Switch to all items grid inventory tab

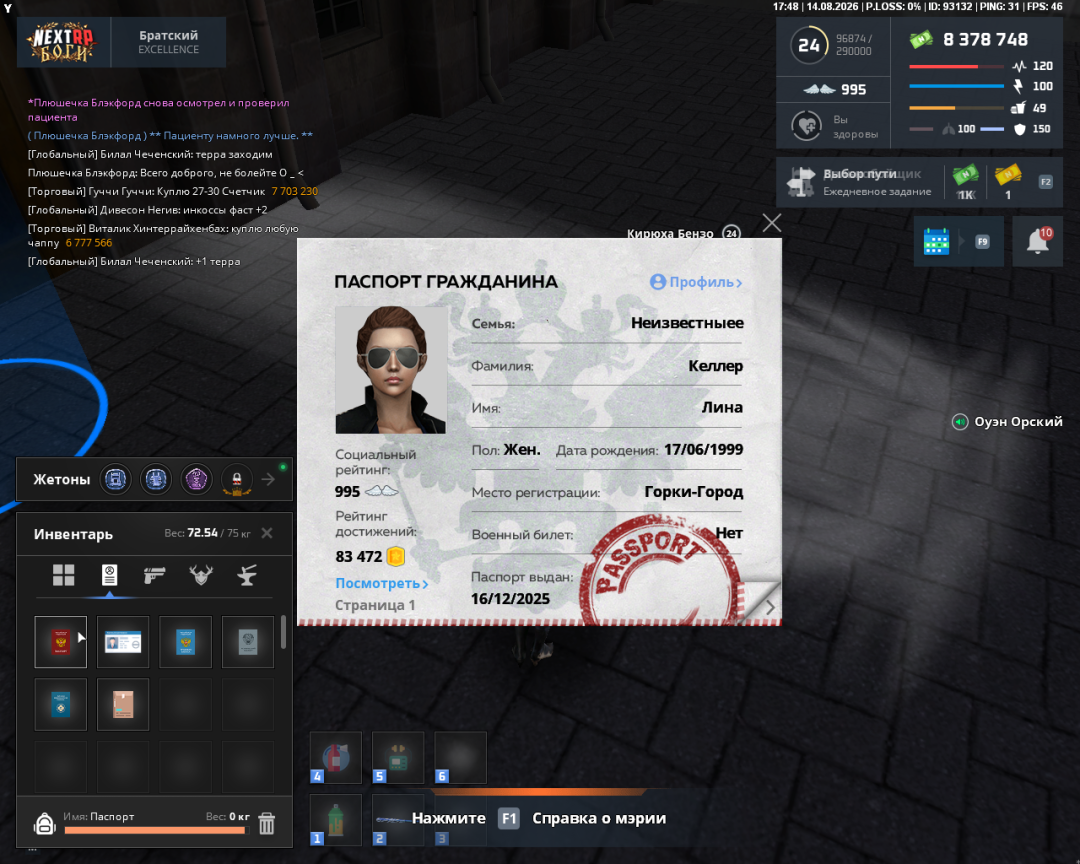[x=63, y=575]
